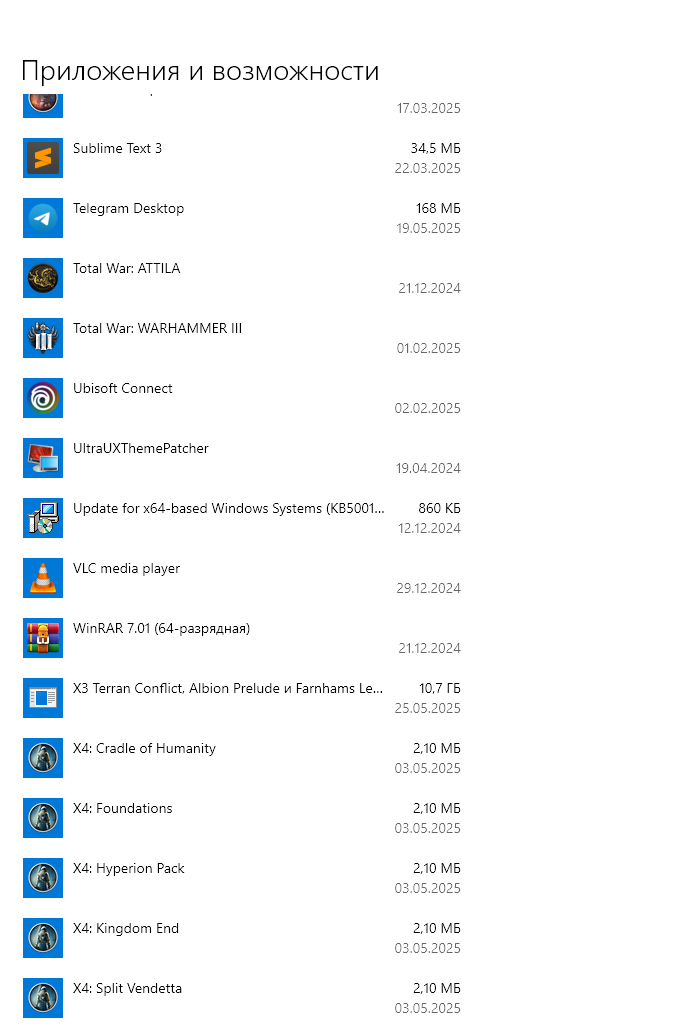
Task: Click the Приложения и возможности heading
Action: [x=201, y=71]
